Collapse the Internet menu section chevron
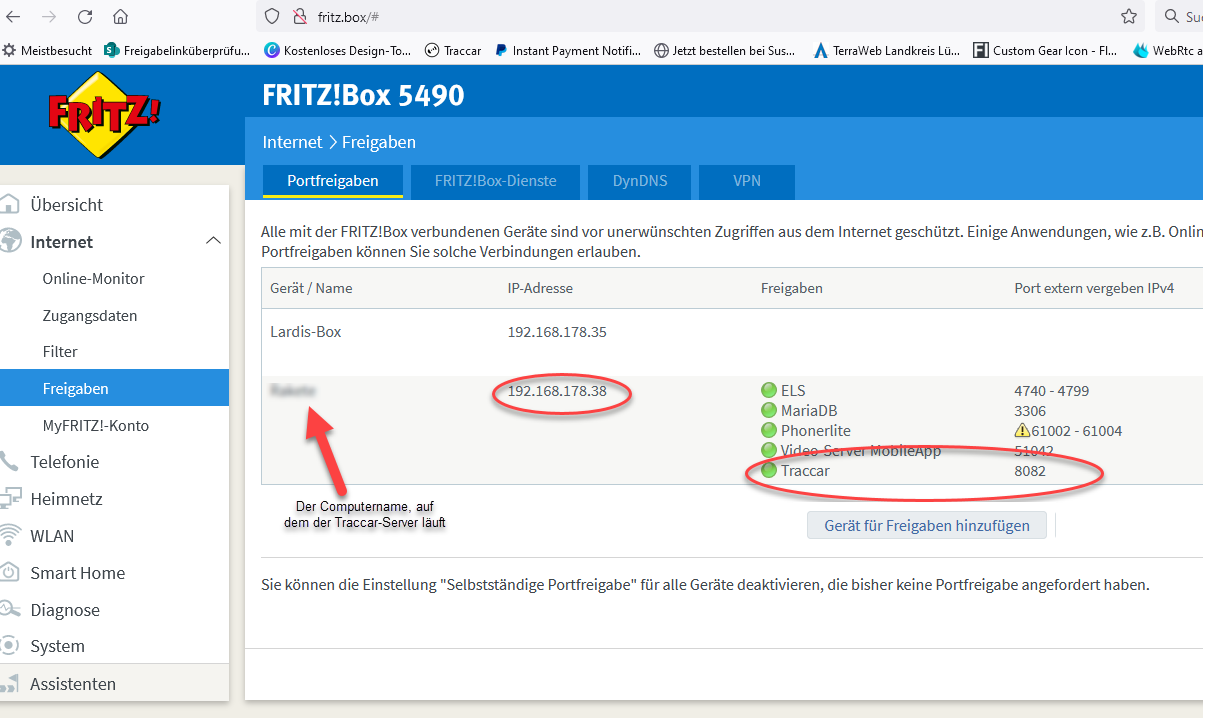This screenshot has width=1205, height=718. [213, 241]
